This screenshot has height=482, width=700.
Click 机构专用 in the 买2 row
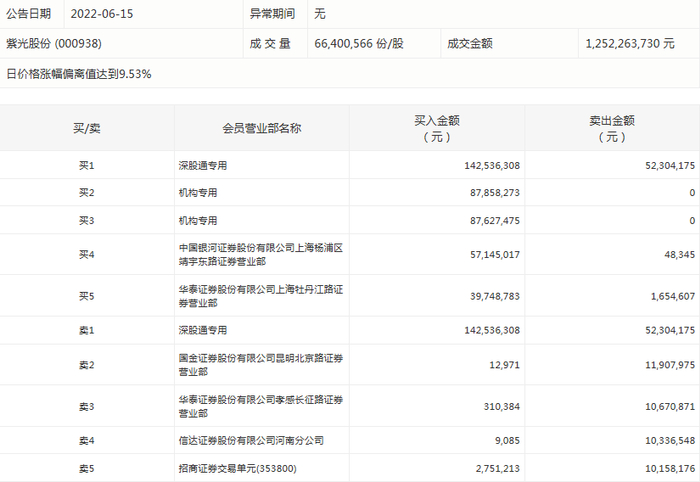(x=198, y=193)
